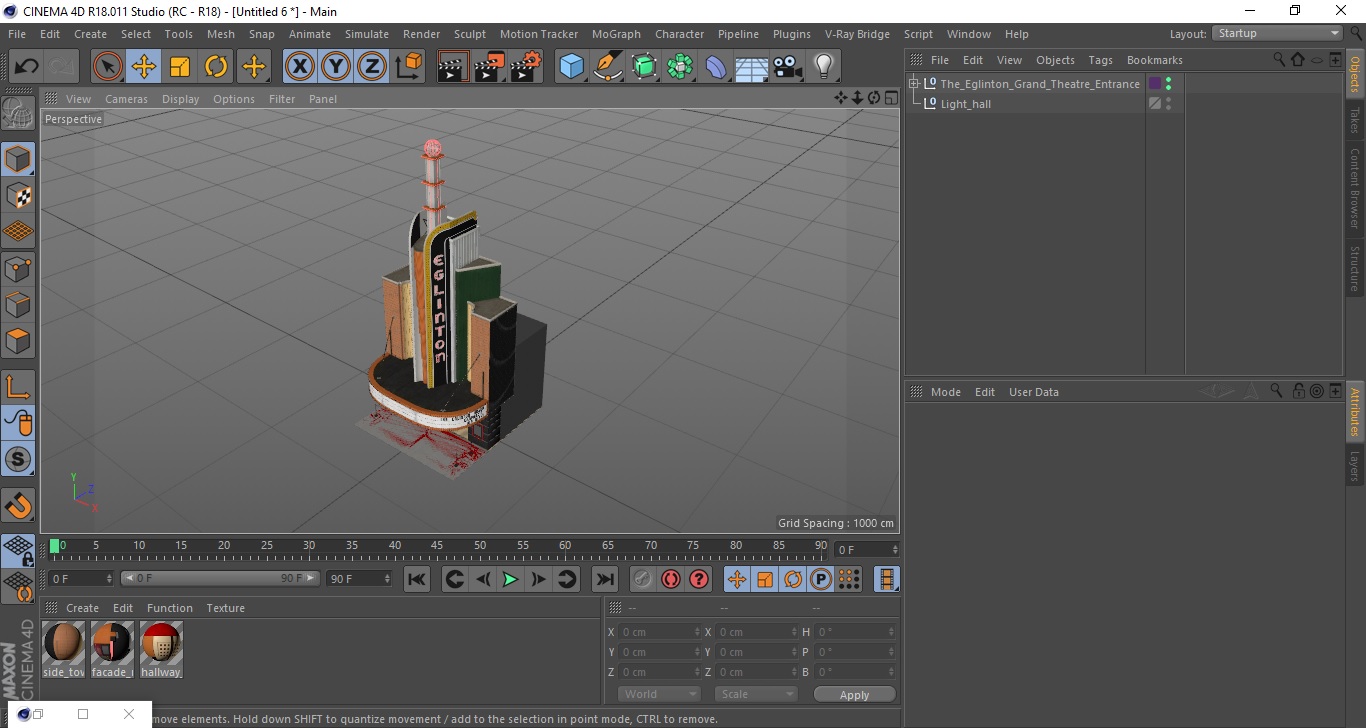Click Record Active Objects button

[x=643, y=579]
